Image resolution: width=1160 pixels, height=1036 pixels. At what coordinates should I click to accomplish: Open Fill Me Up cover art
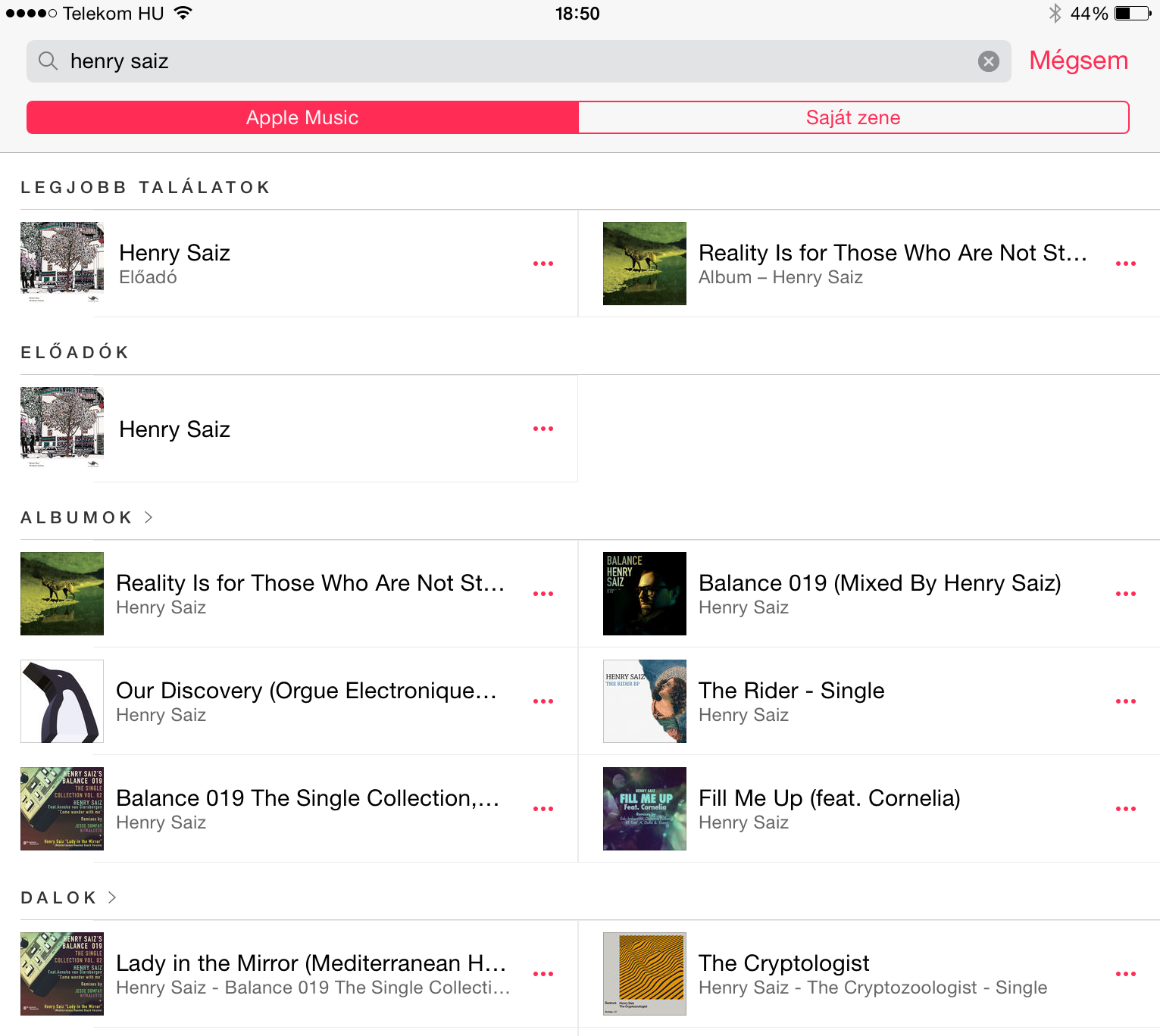click(645, 809)
